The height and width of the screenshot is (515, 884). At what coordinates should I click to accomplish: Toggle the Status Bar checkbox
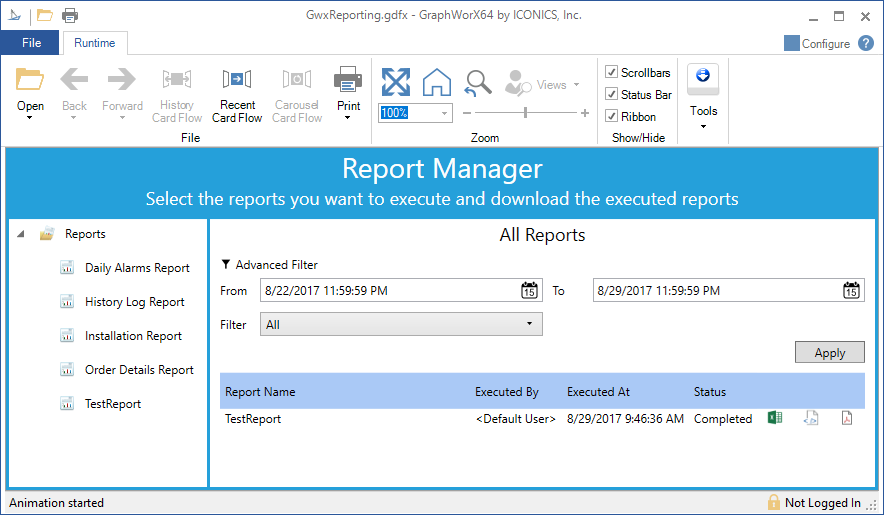(x=611, y=95)
